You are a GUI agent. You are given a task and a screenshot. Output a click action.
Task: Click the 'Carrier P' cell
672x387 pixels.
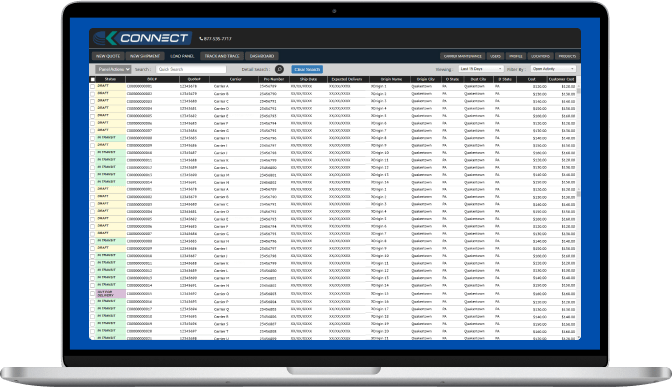pyautogui.click(x=221, y=302)
